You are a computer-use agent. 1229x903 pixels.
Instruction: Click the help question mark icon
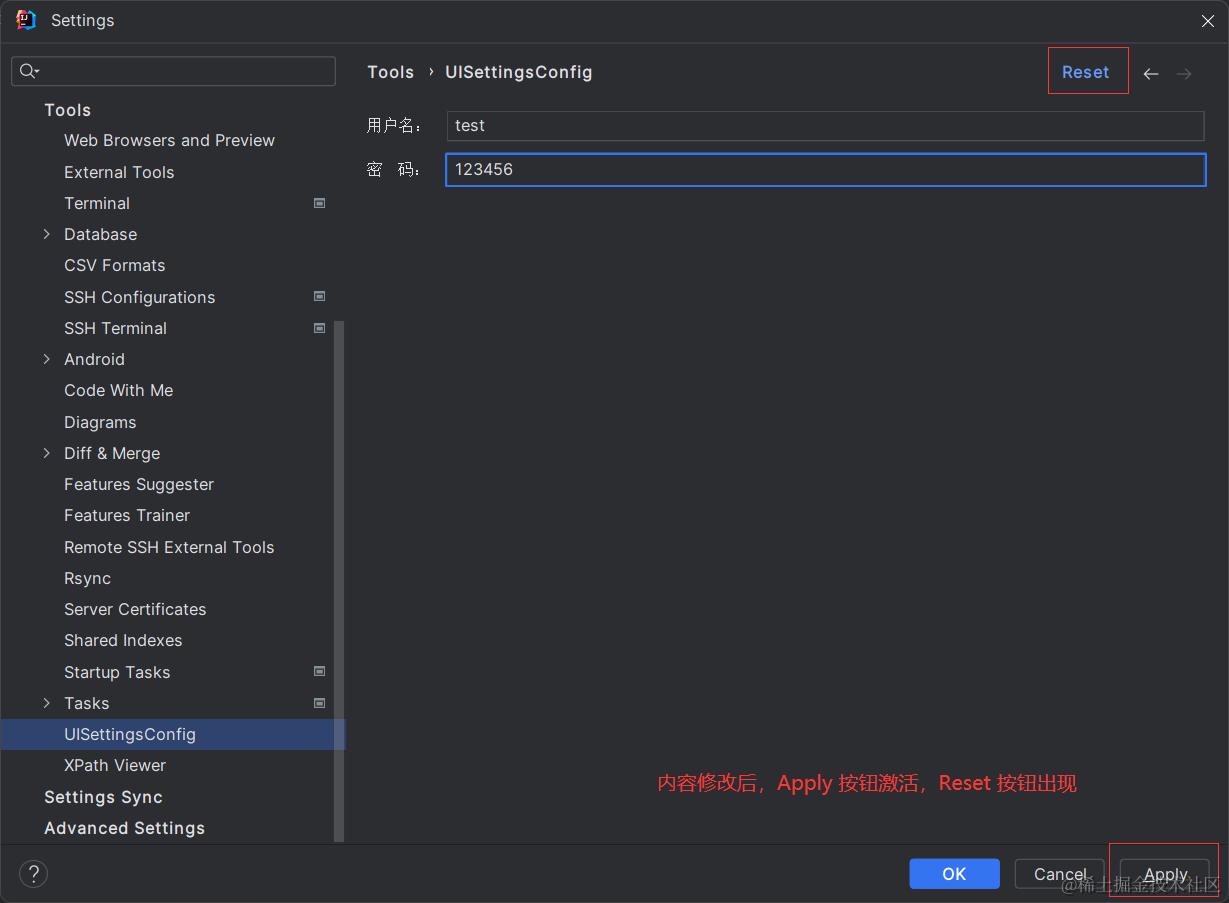click(33, 874)
